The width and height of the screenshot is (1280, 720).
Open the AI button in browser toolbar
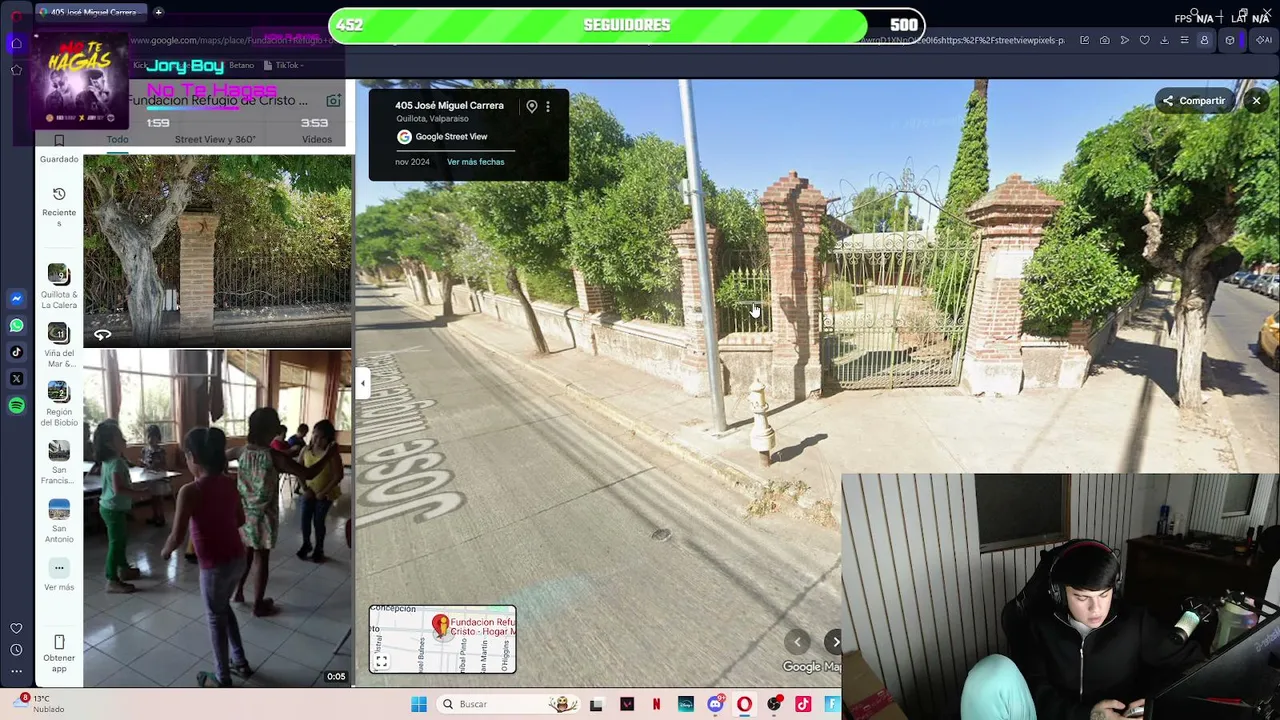tap(1264, 40)
